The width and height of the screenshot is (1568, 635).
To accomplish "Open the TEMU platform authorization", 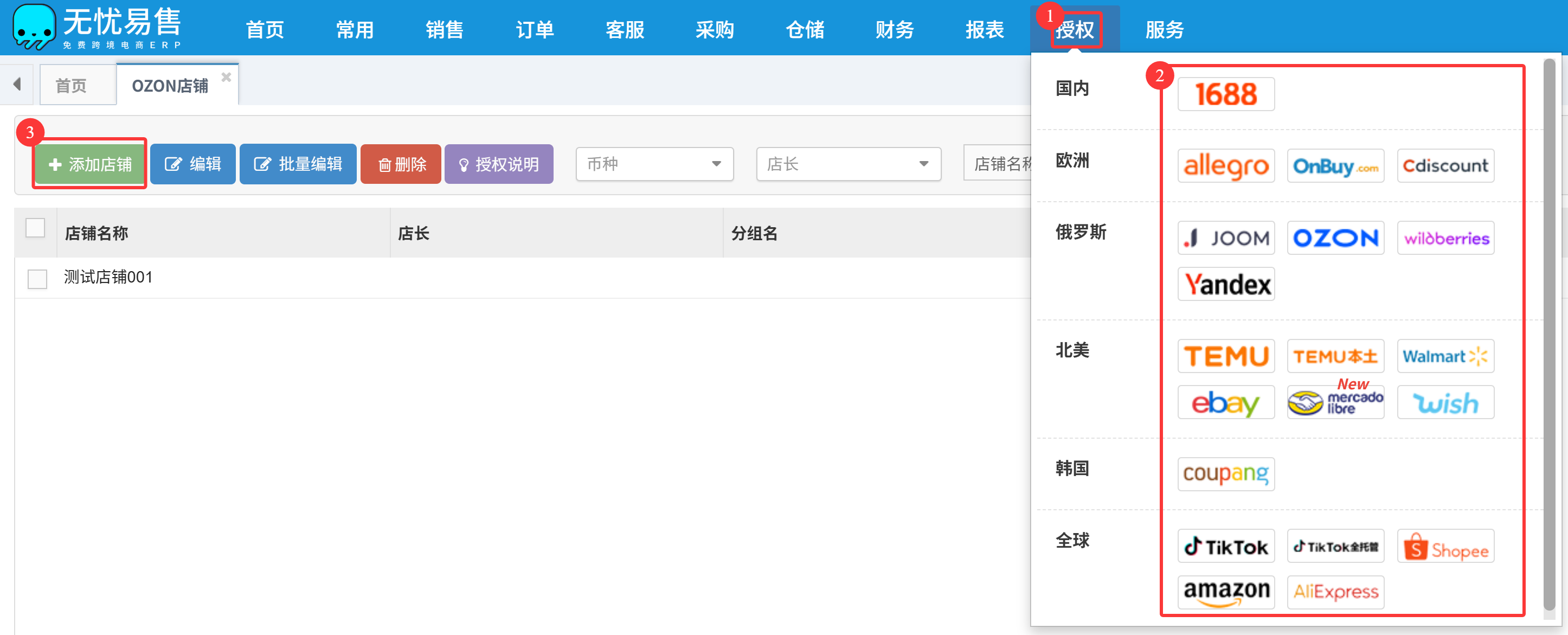I will point(1225,356).
